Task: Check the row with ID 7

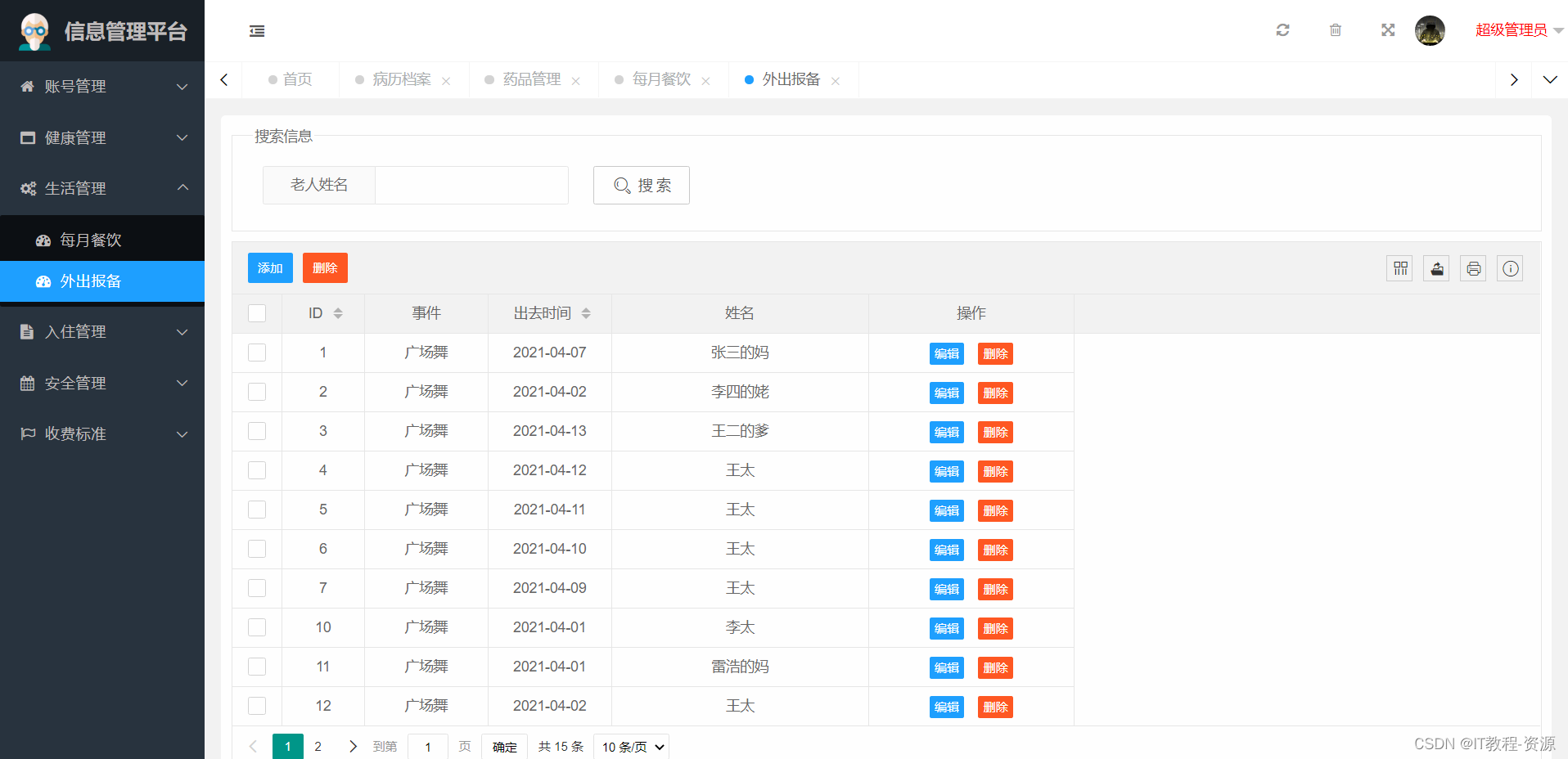Action: [257, 588]
